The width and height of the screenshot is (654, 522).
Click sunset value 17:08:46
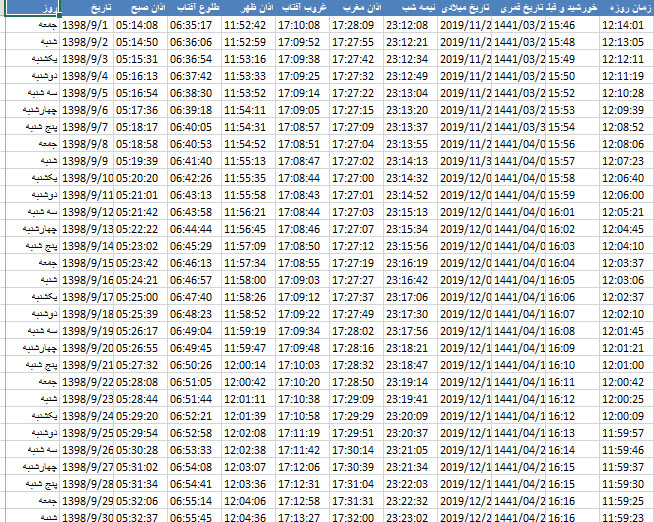[302, 229]
